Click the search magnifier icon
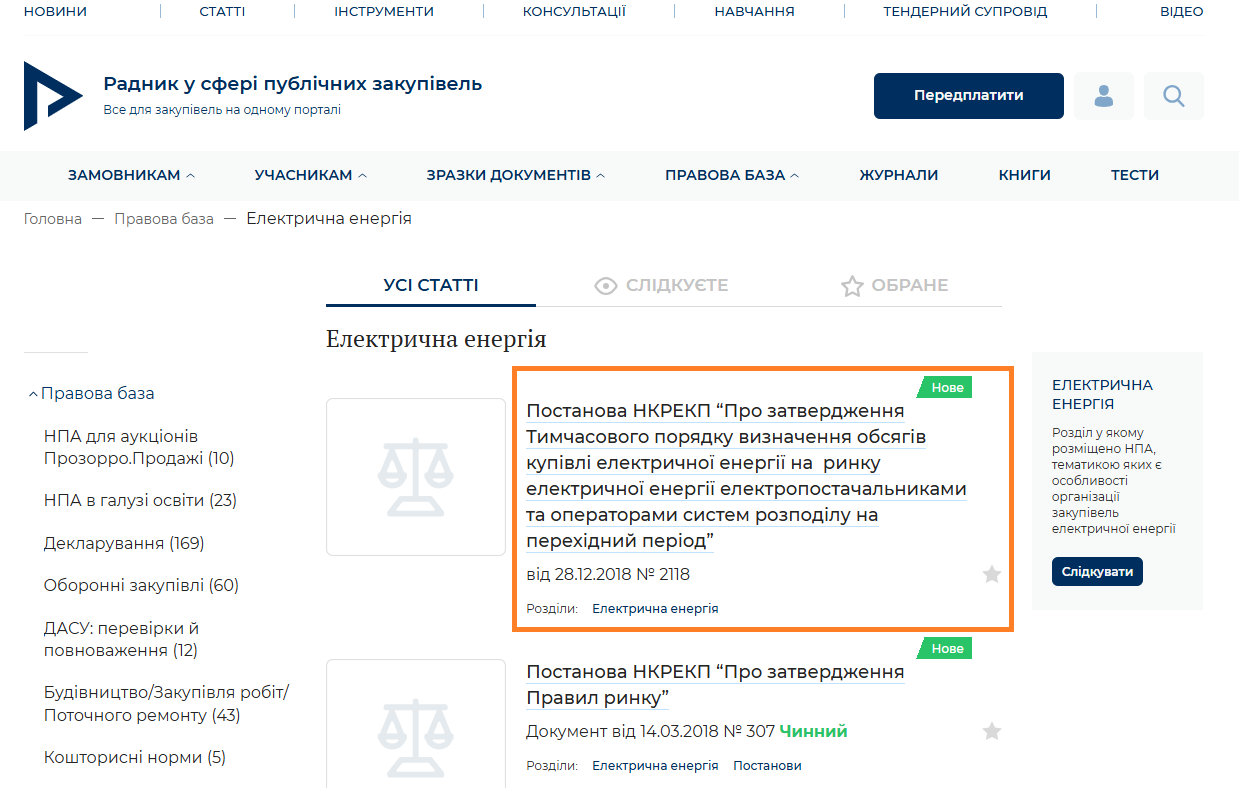The image size is (1239, 788). click(1174, 96)
